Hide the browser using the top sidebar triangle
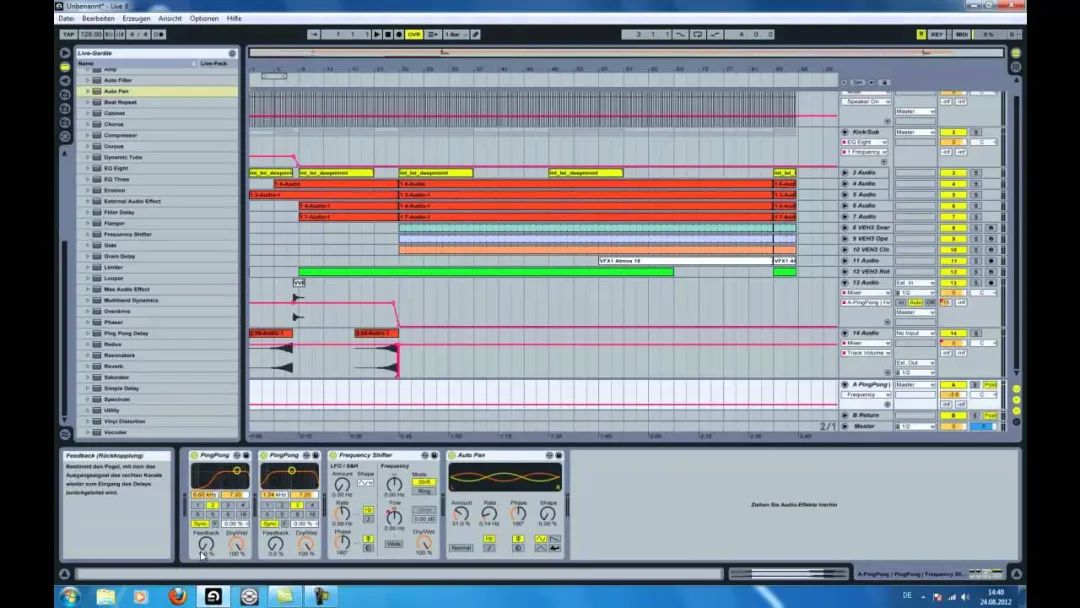 click(x=65, y=52)
